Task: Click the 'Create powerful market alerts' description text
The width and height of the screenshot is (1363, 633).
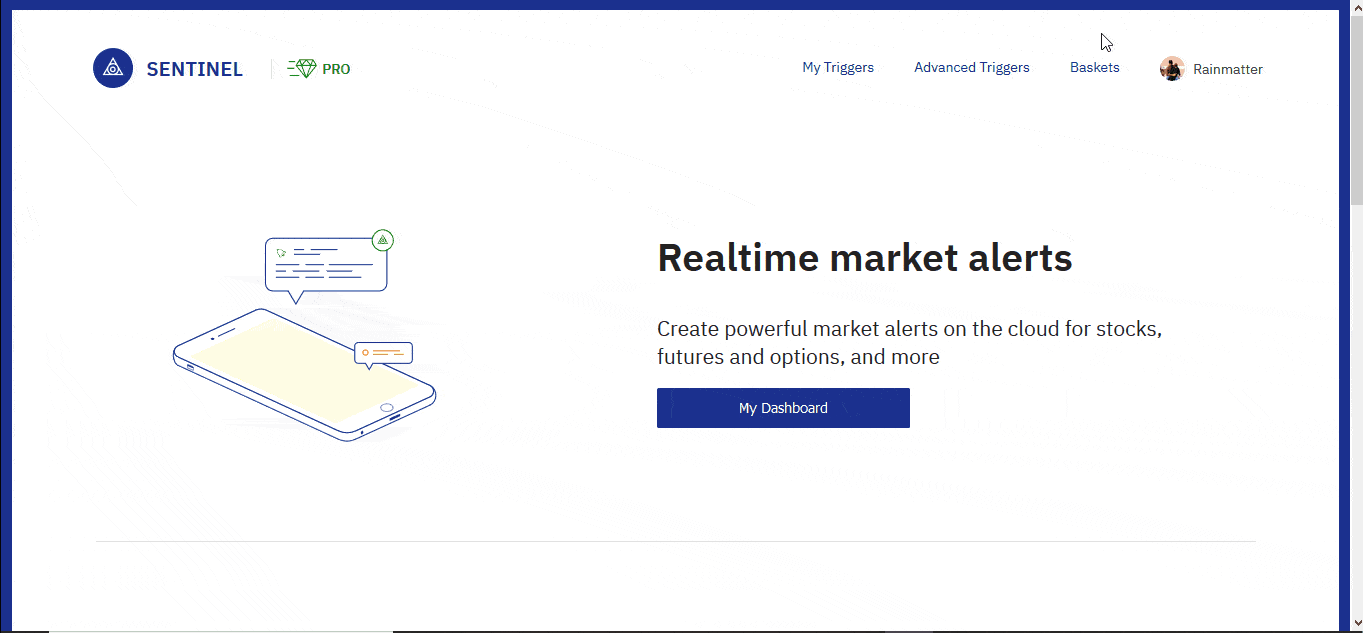Action: click(909, 343)
